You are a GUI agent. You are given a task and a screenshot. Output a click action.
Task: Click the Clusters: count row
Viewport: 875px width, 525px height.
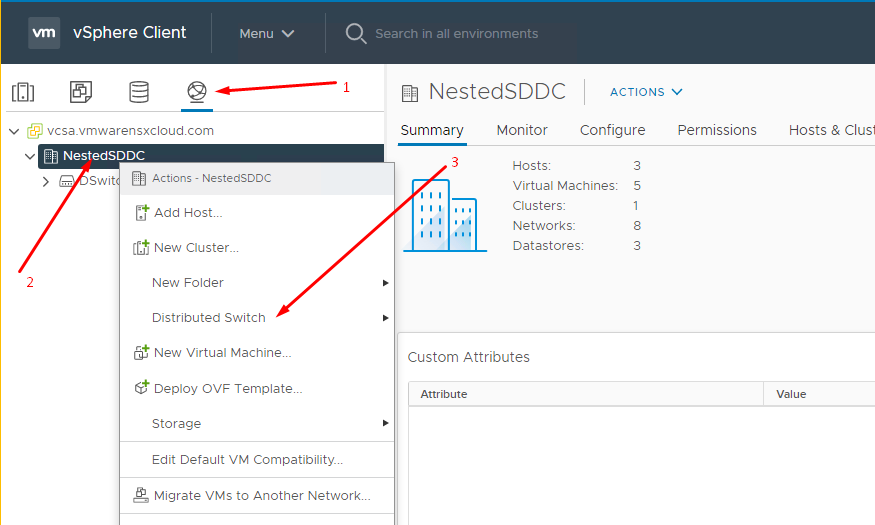tap(575, 206)
